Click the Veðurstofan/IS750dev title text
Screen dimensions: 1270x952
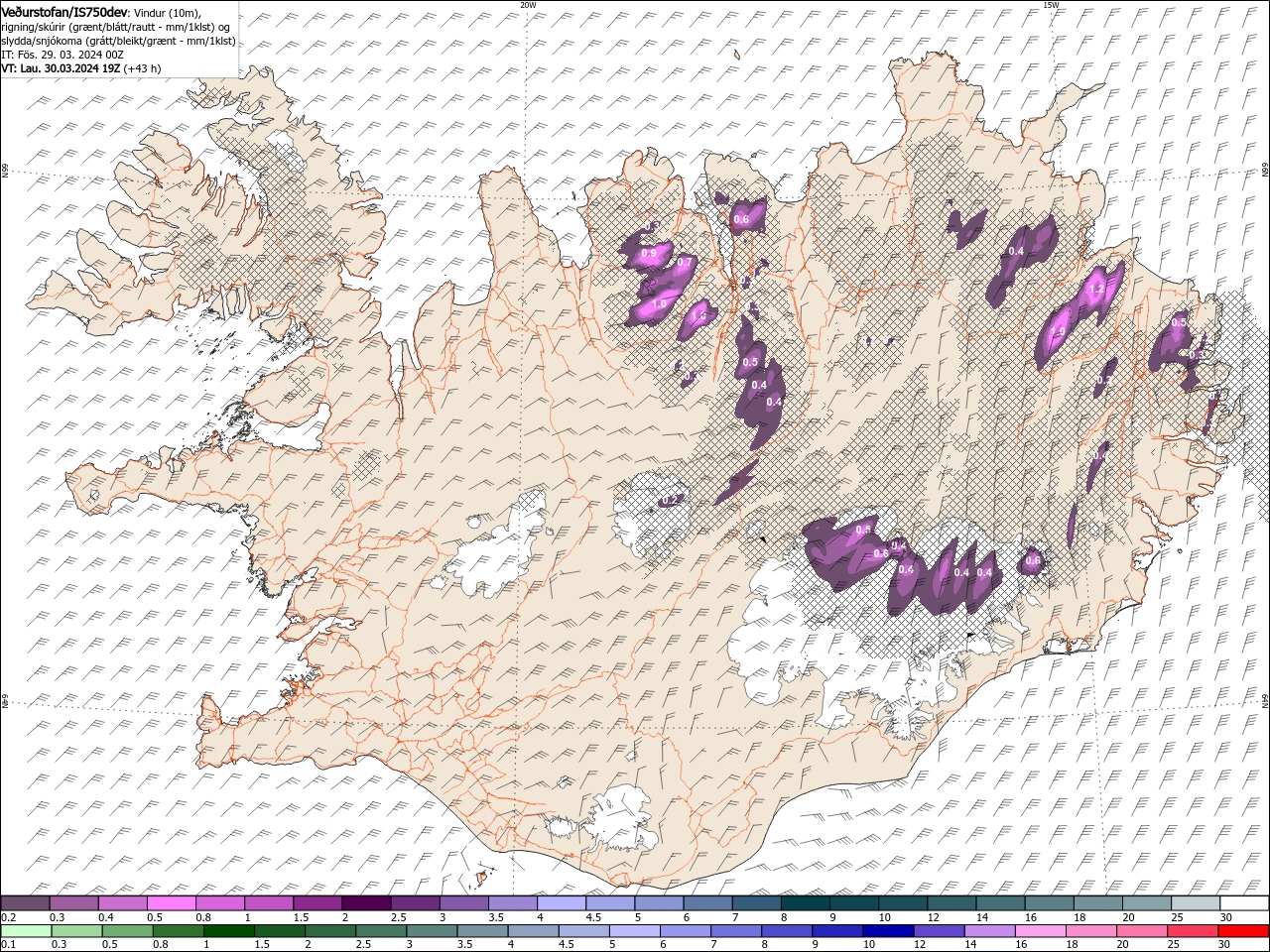coord(64,11)
